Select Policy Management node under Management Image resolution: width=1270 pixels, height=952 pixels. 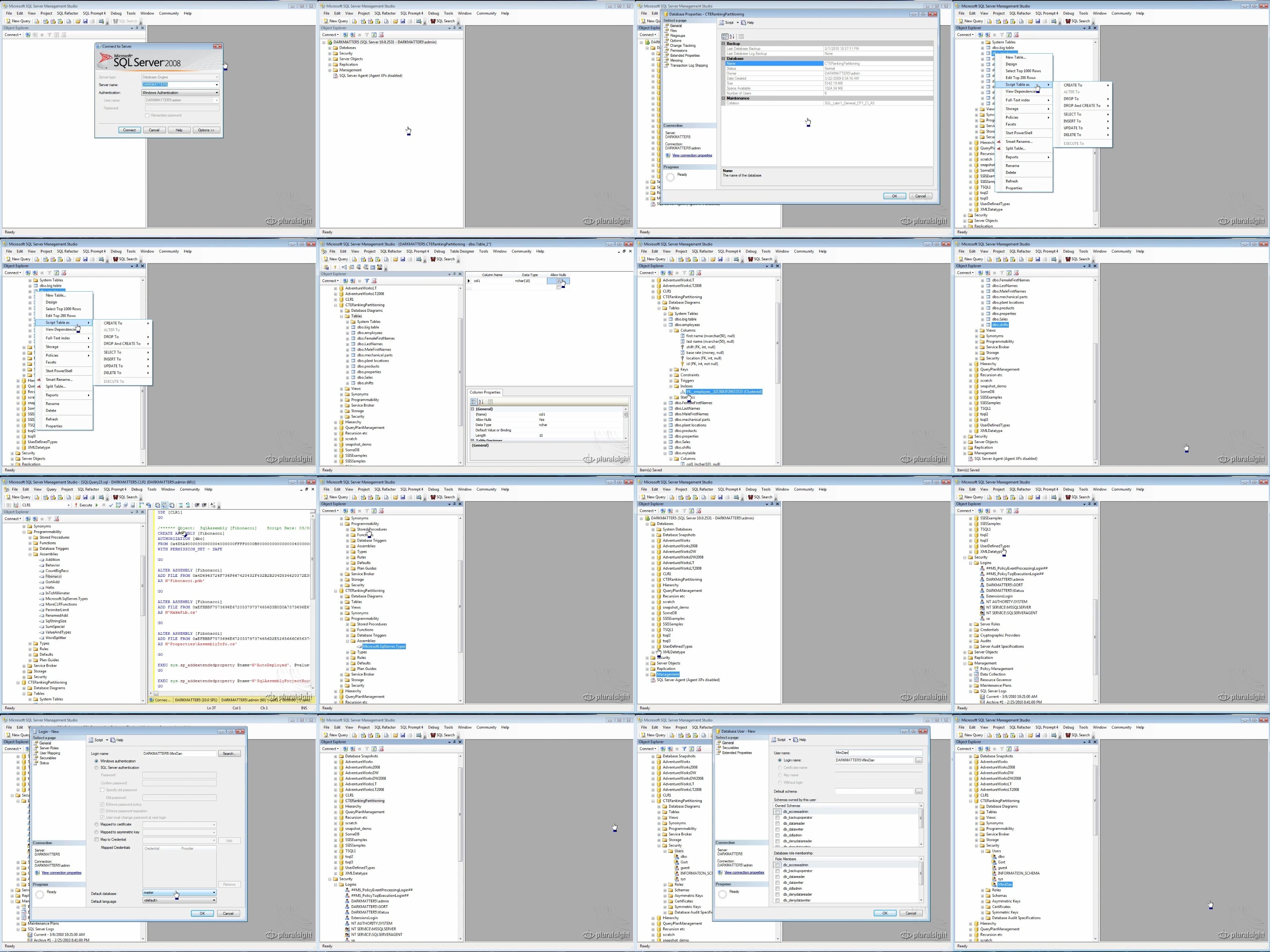tap(996, 668)
